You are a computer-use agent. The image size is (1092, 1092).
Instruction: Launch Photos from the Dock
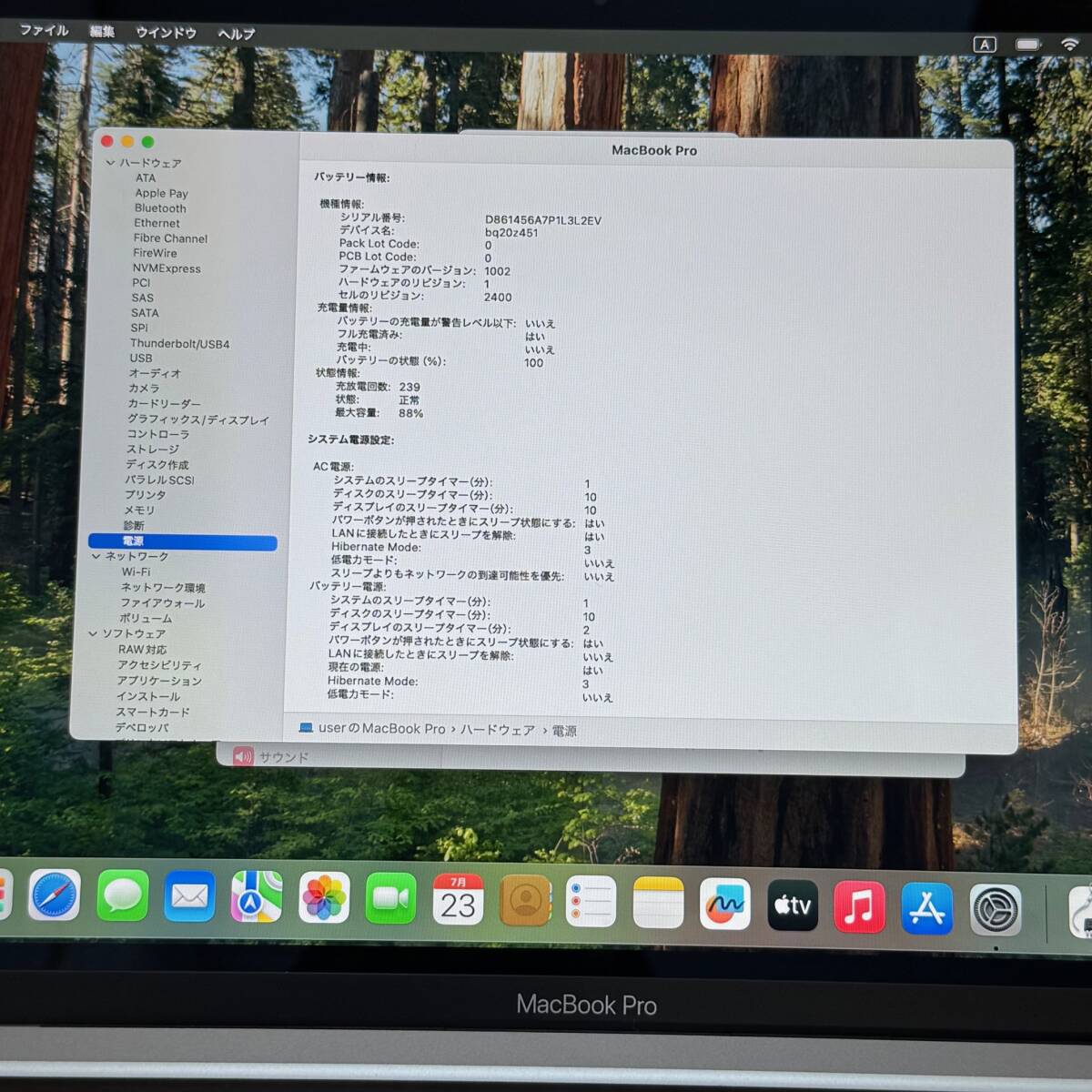pyautogui.click(x=324, y=899)
